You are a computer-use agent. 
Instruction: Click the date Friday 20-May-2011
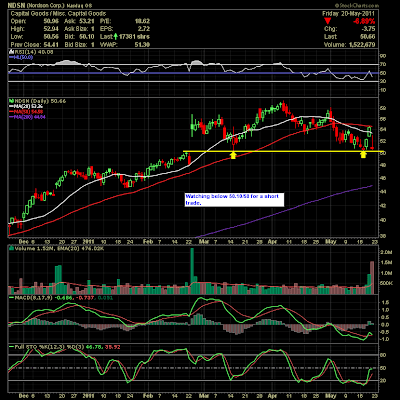(348, 14)
